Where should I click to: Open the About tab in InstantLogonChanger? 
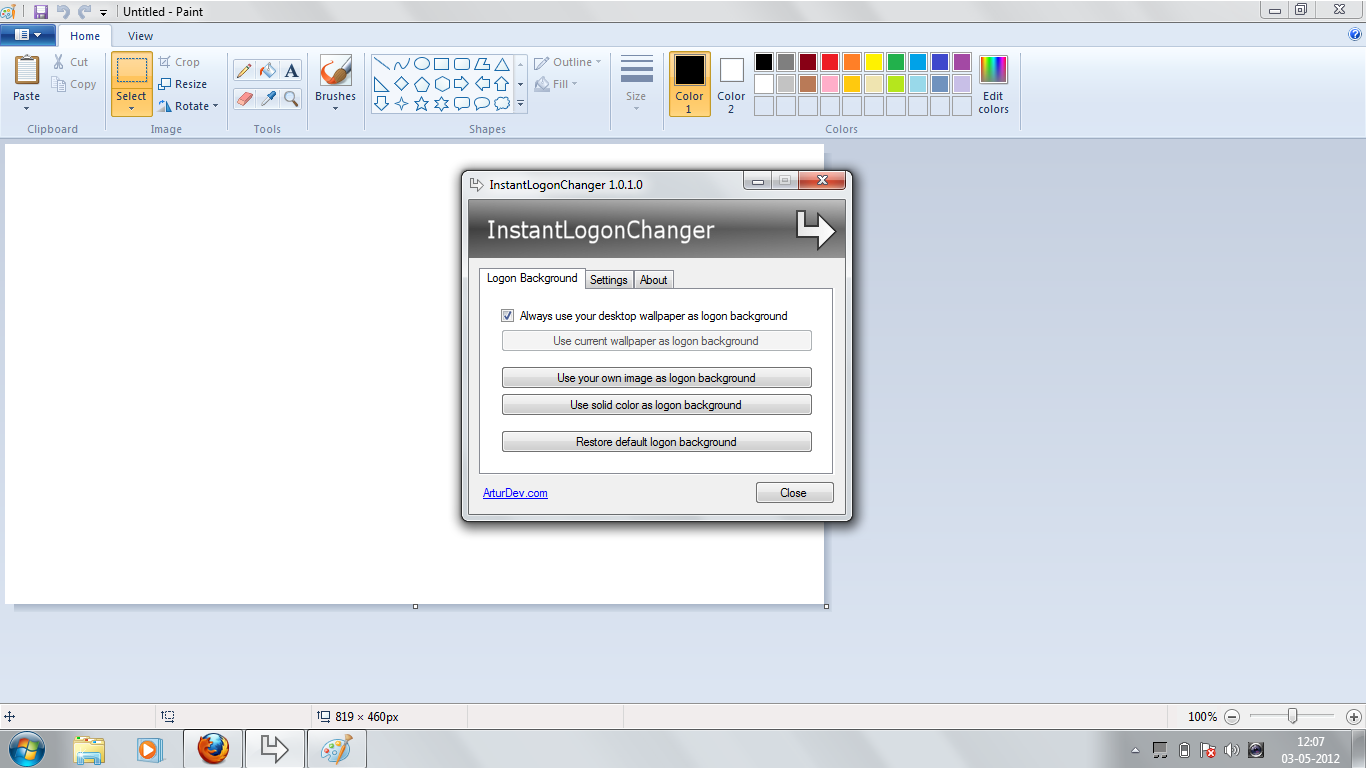tap(654, 280)
